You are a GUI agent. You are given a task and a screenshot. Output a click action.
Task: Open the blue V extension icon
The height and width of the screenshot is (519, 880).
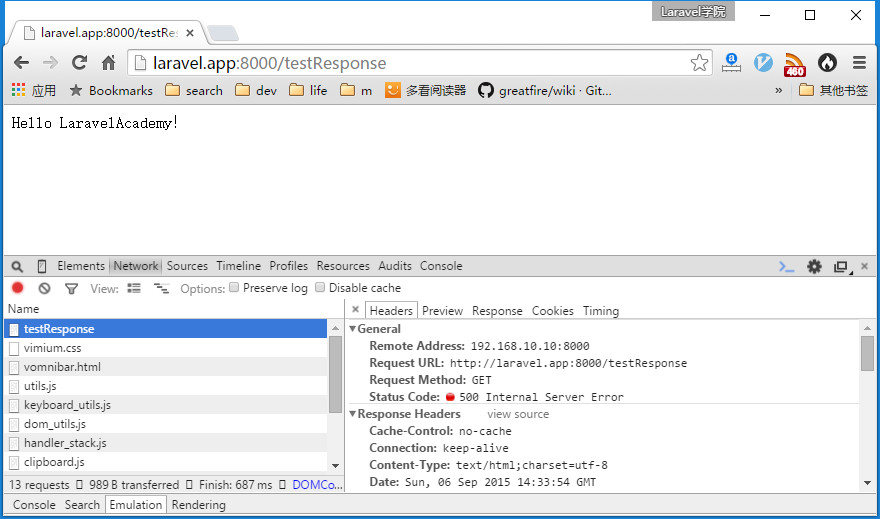(763, 63)
